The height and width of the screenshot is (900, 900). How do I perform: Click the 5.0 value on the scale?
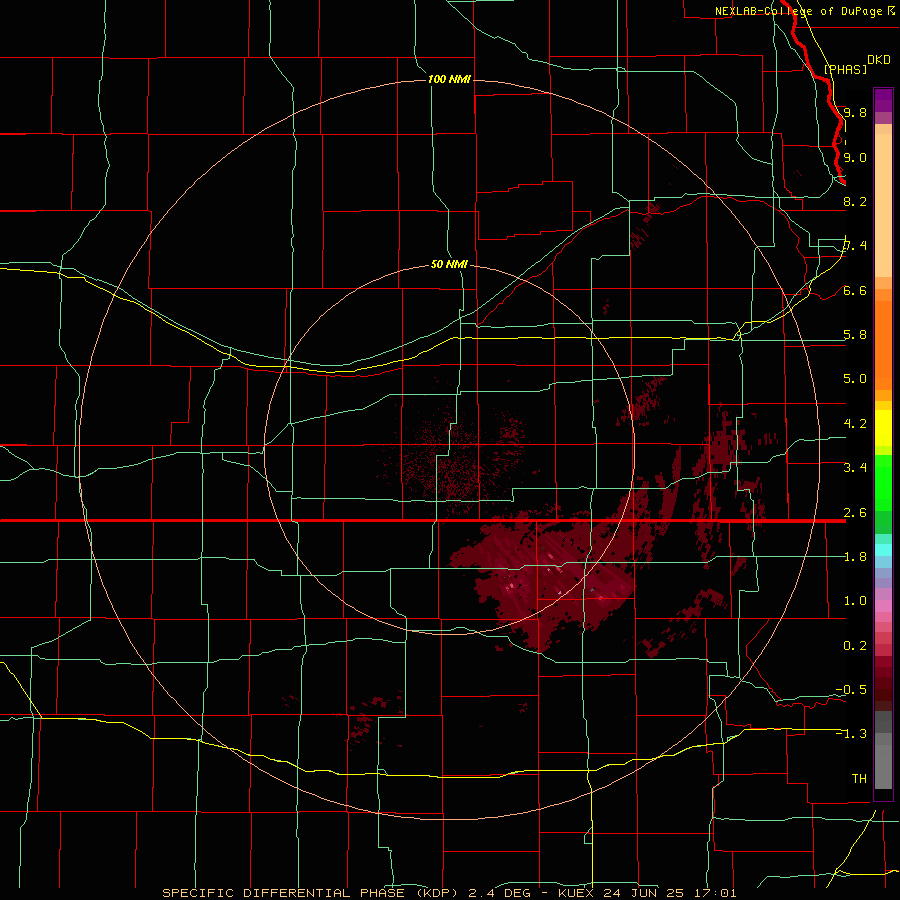coord(855,379)
